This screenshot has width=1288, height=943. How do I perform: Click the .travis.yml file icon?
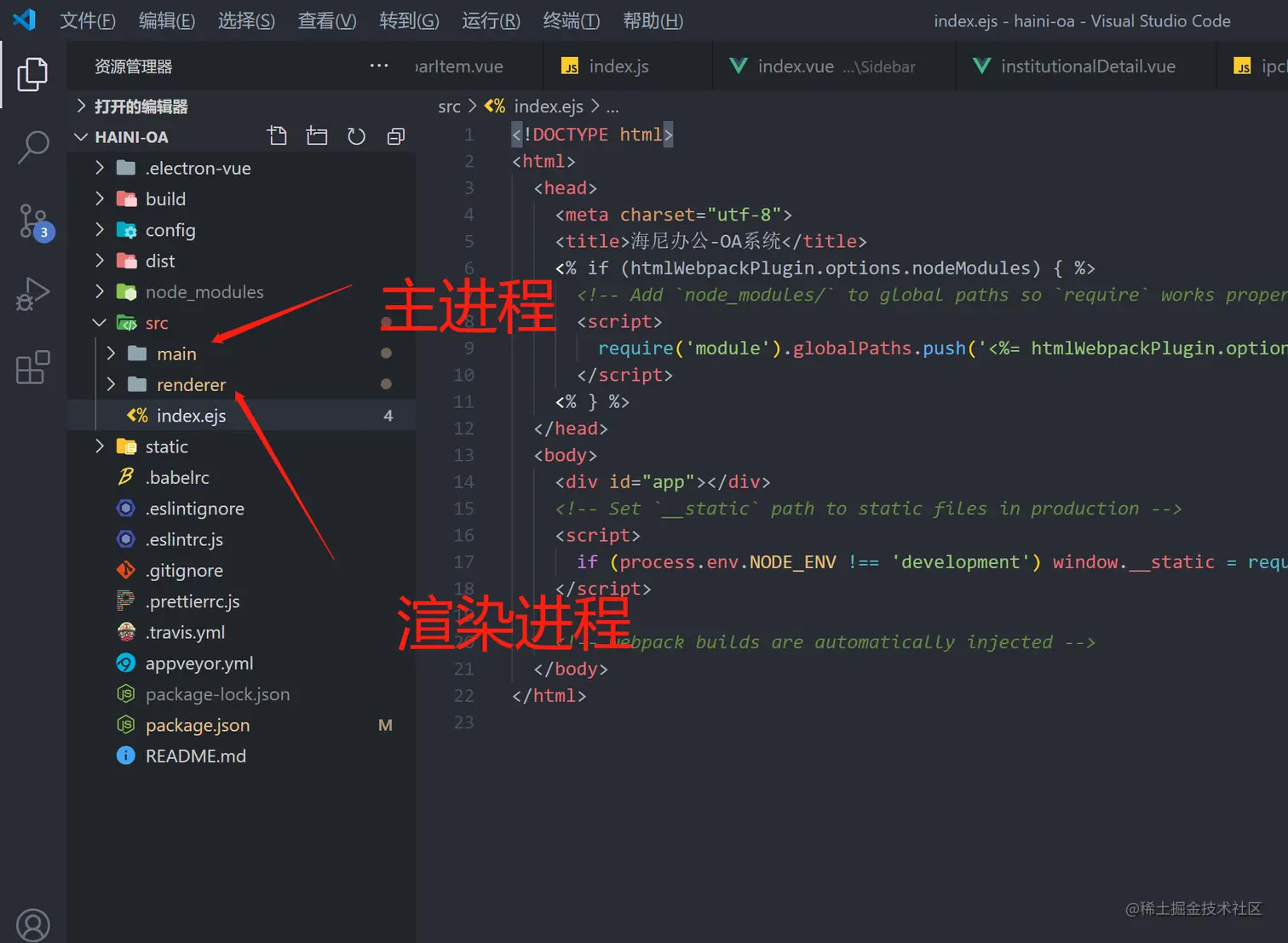[x=126, y=632]
